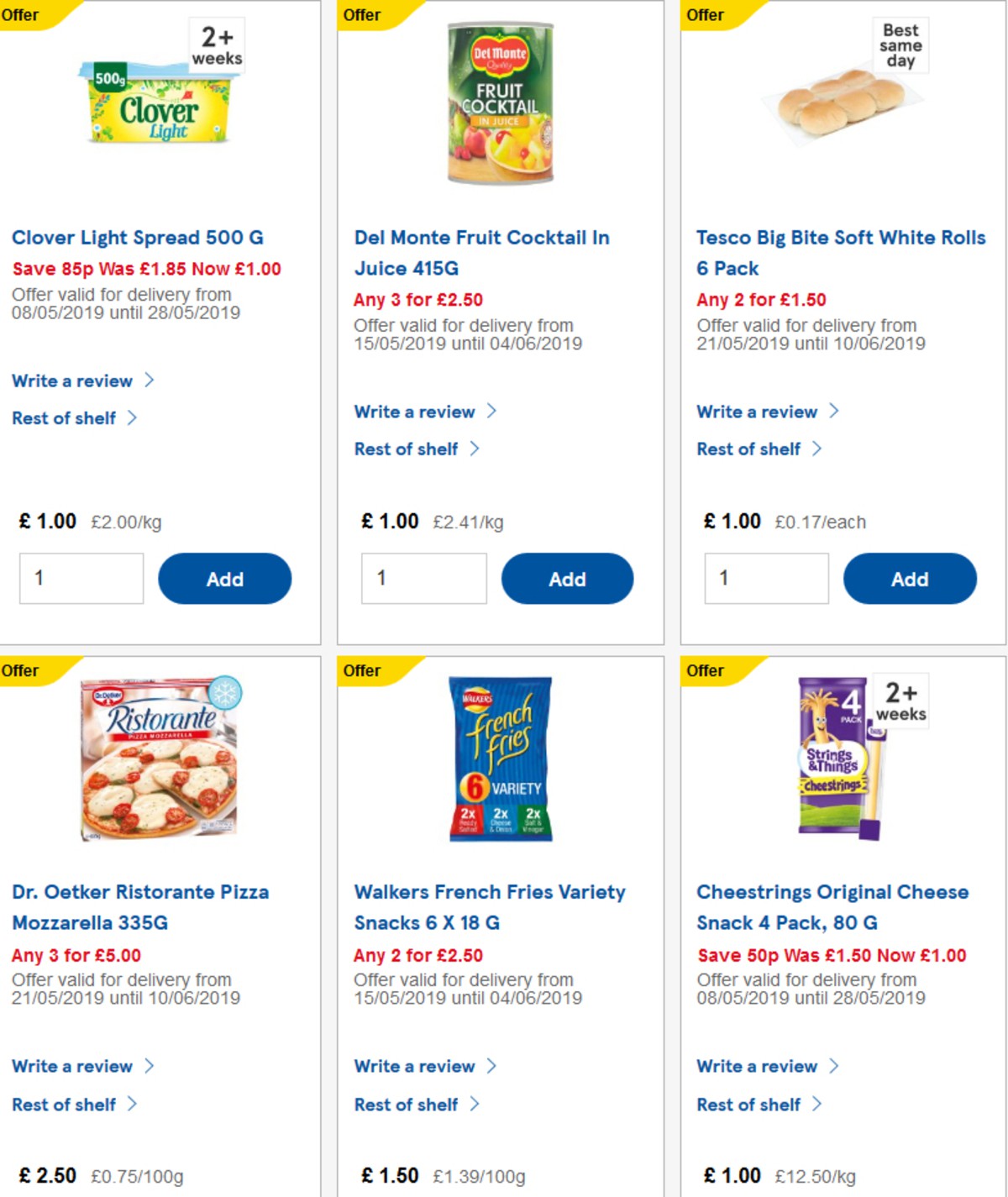This screenshot has height=1197, width=1008.
Task: Write a review for Walkers French Fries
Action: 416,1066
